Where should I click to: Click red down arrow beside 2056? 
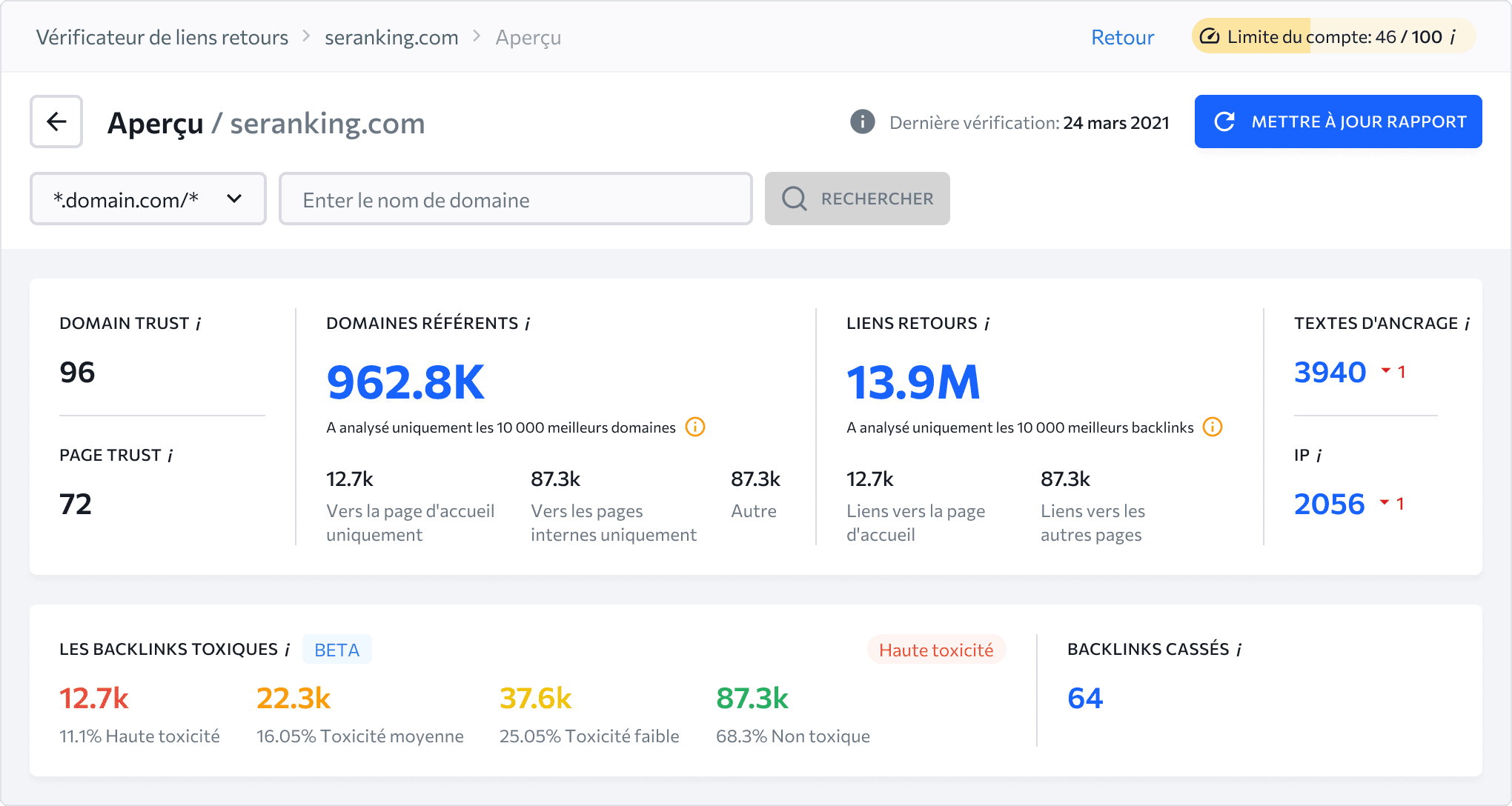point(1384,502)
